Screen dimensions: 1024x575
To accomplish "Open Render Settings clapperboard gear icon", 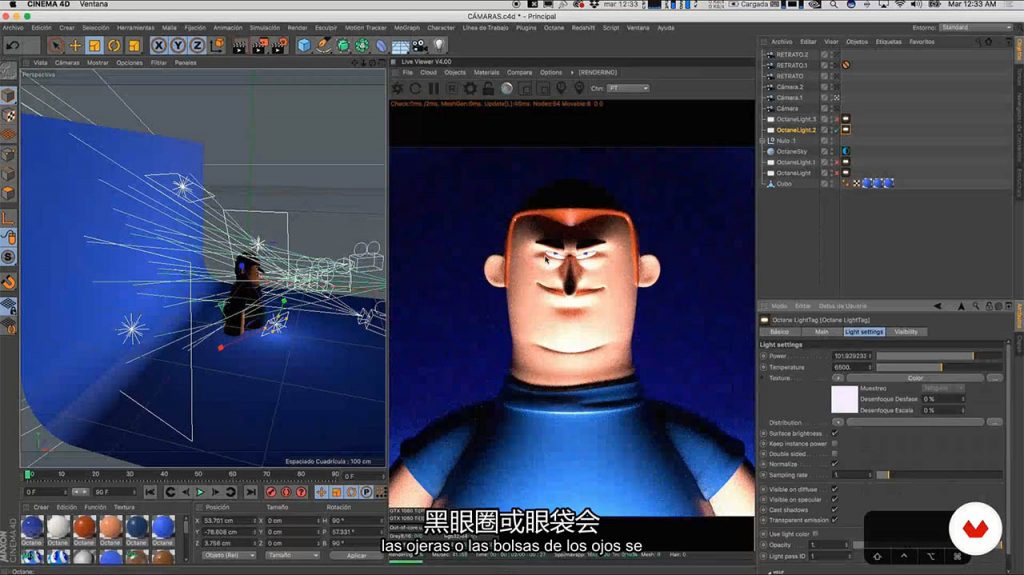I will coord(280,45).
